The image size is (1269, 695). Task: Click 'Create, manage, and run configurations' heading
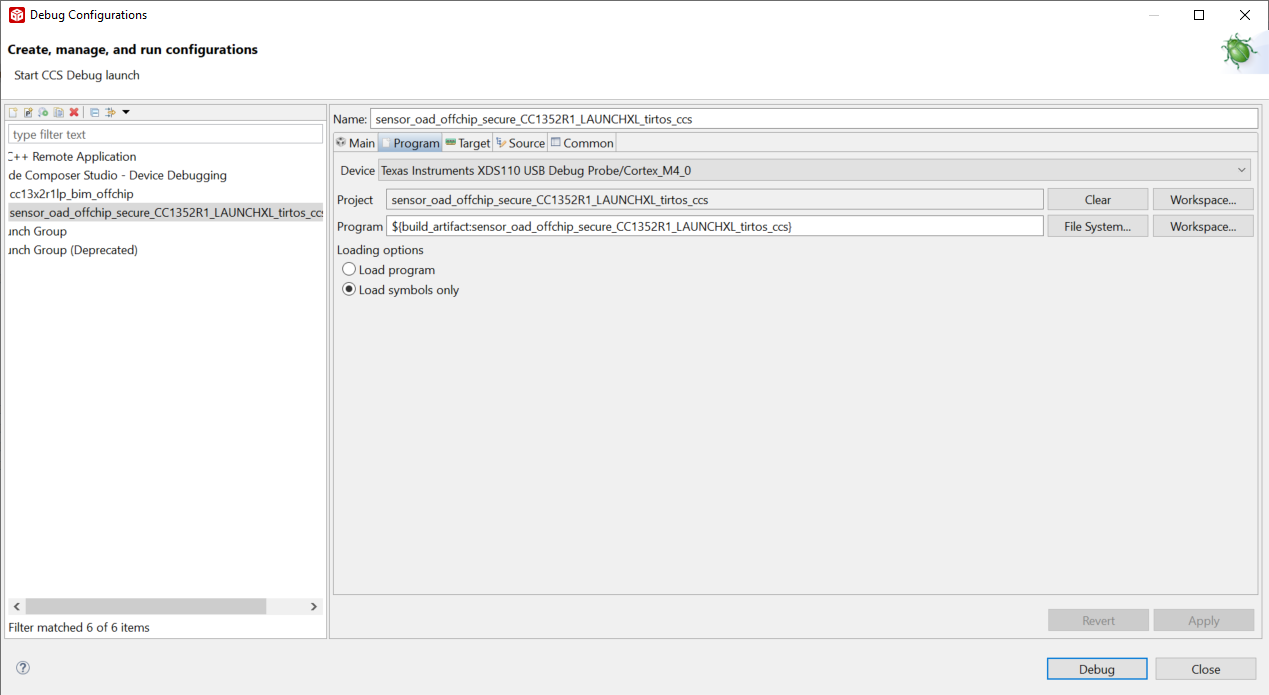pyautogui.click(x=133, y=49)
